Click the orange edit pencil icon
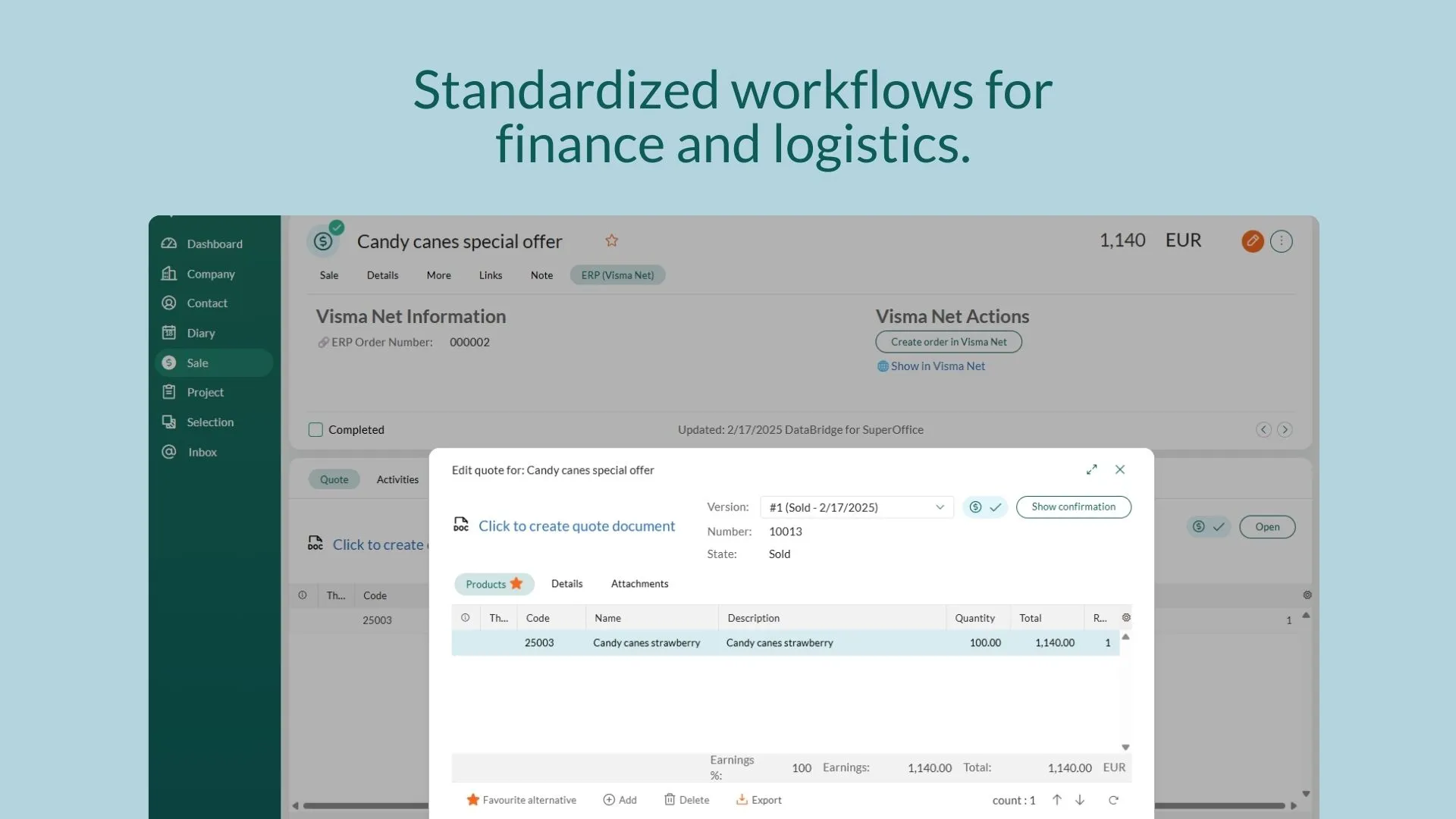 (1252, 241)
